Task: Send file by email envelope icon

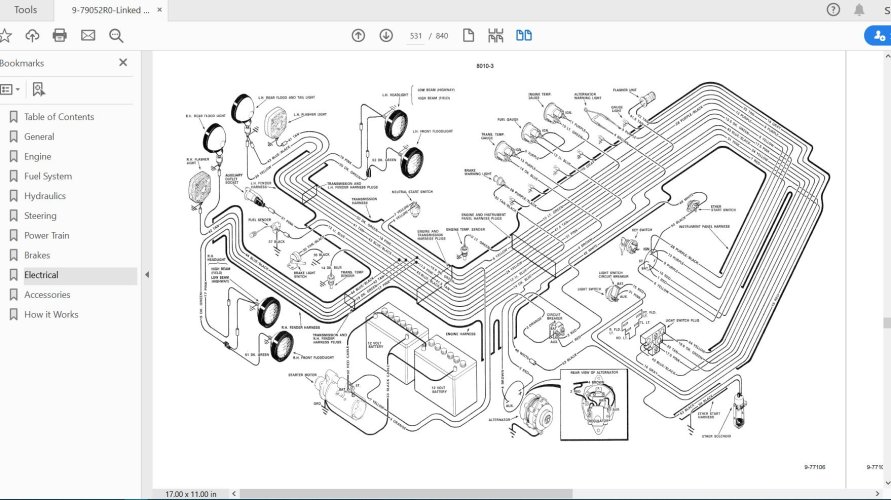Action: [x=88, y=36]
